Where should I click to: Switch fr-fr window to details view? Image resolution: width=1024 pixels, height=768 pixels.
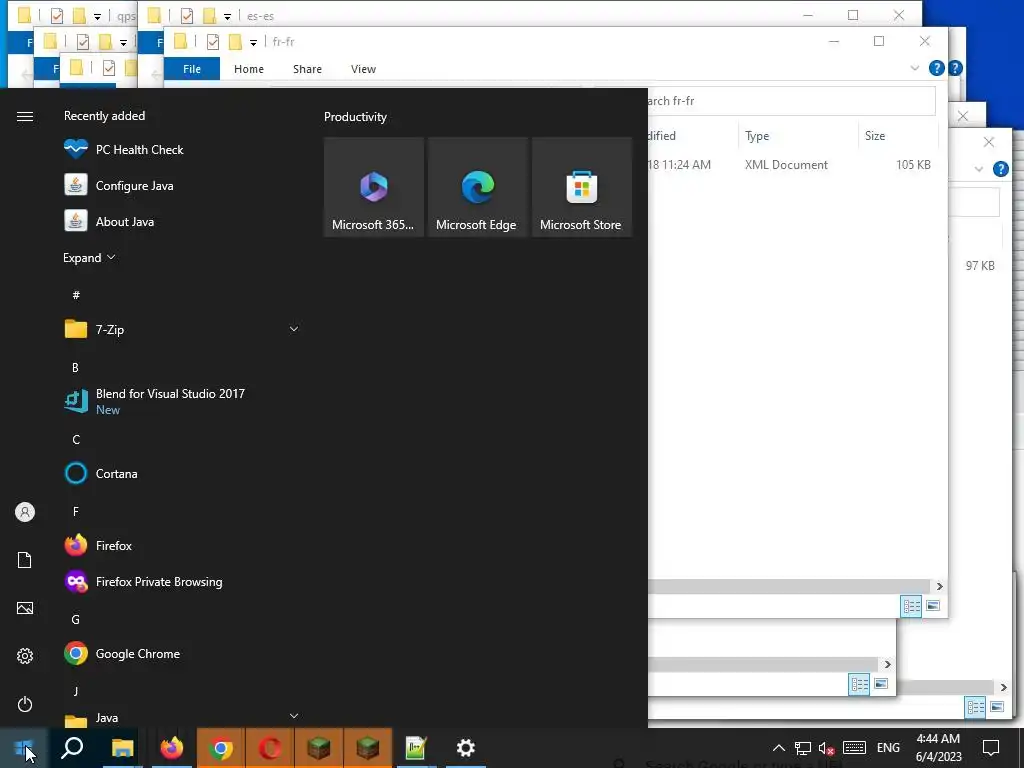coord(912,606)
